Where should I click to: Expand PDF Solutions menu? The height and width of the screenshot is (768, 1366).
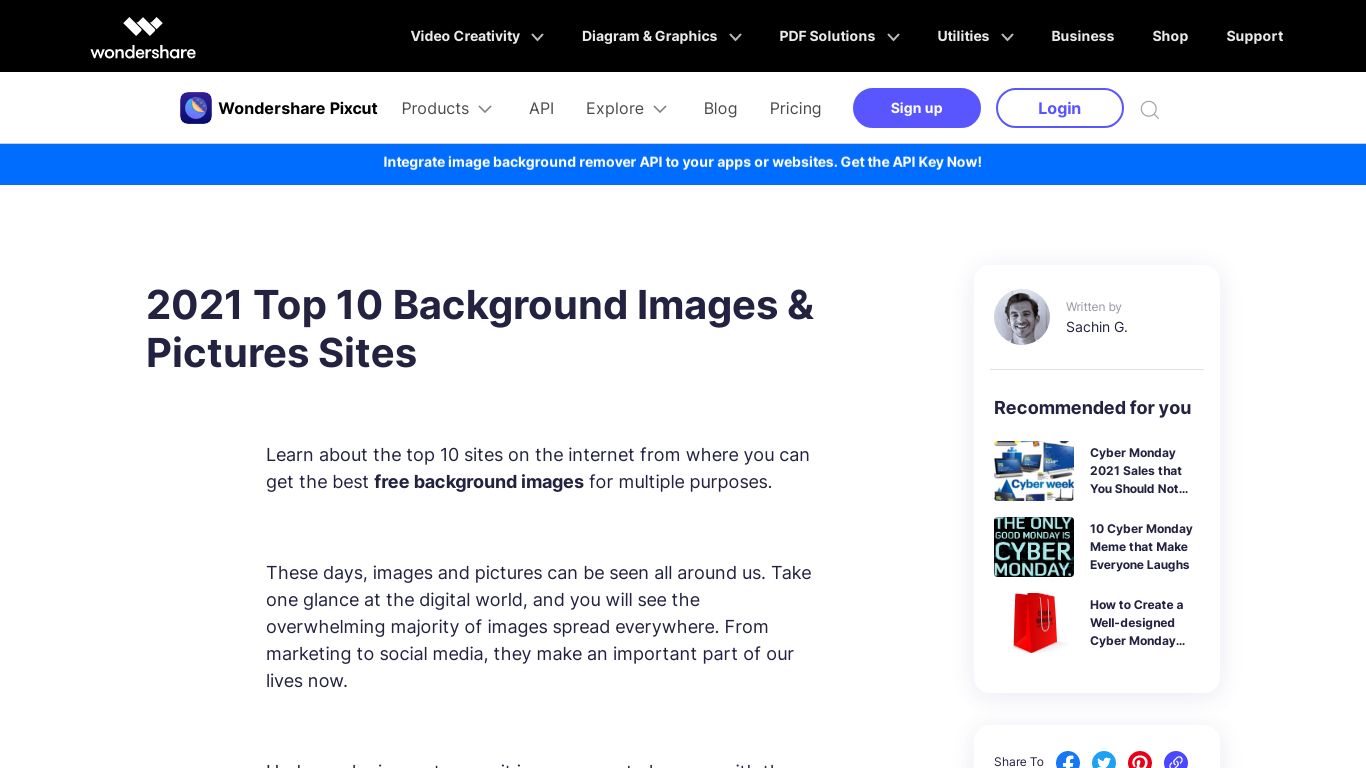[x=840, y=36]
